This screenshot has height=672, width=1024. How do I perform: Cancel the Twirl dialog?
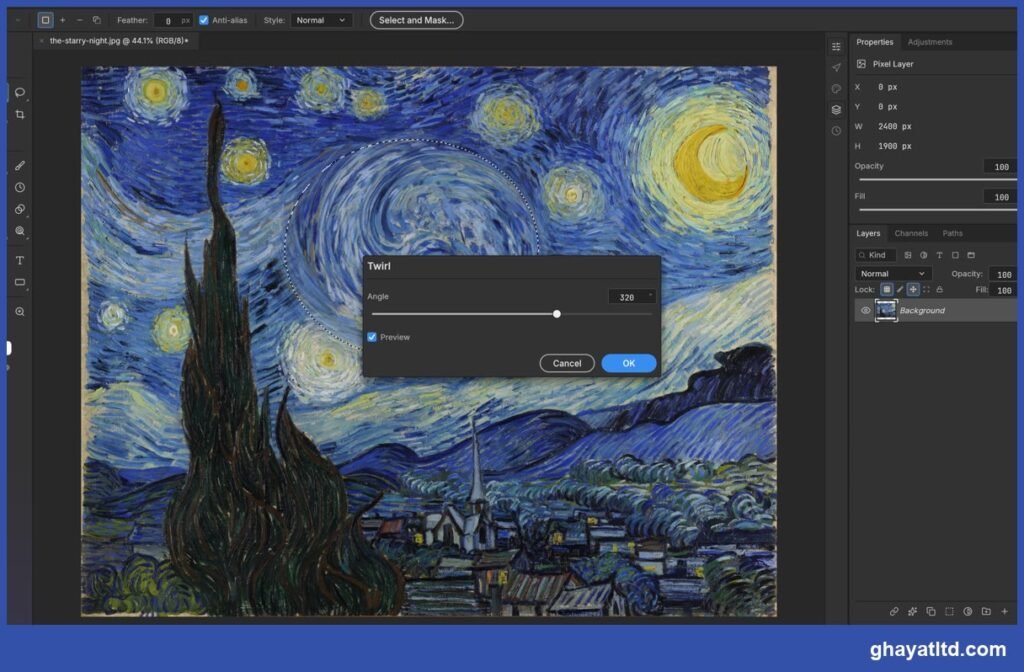[567, 363]
